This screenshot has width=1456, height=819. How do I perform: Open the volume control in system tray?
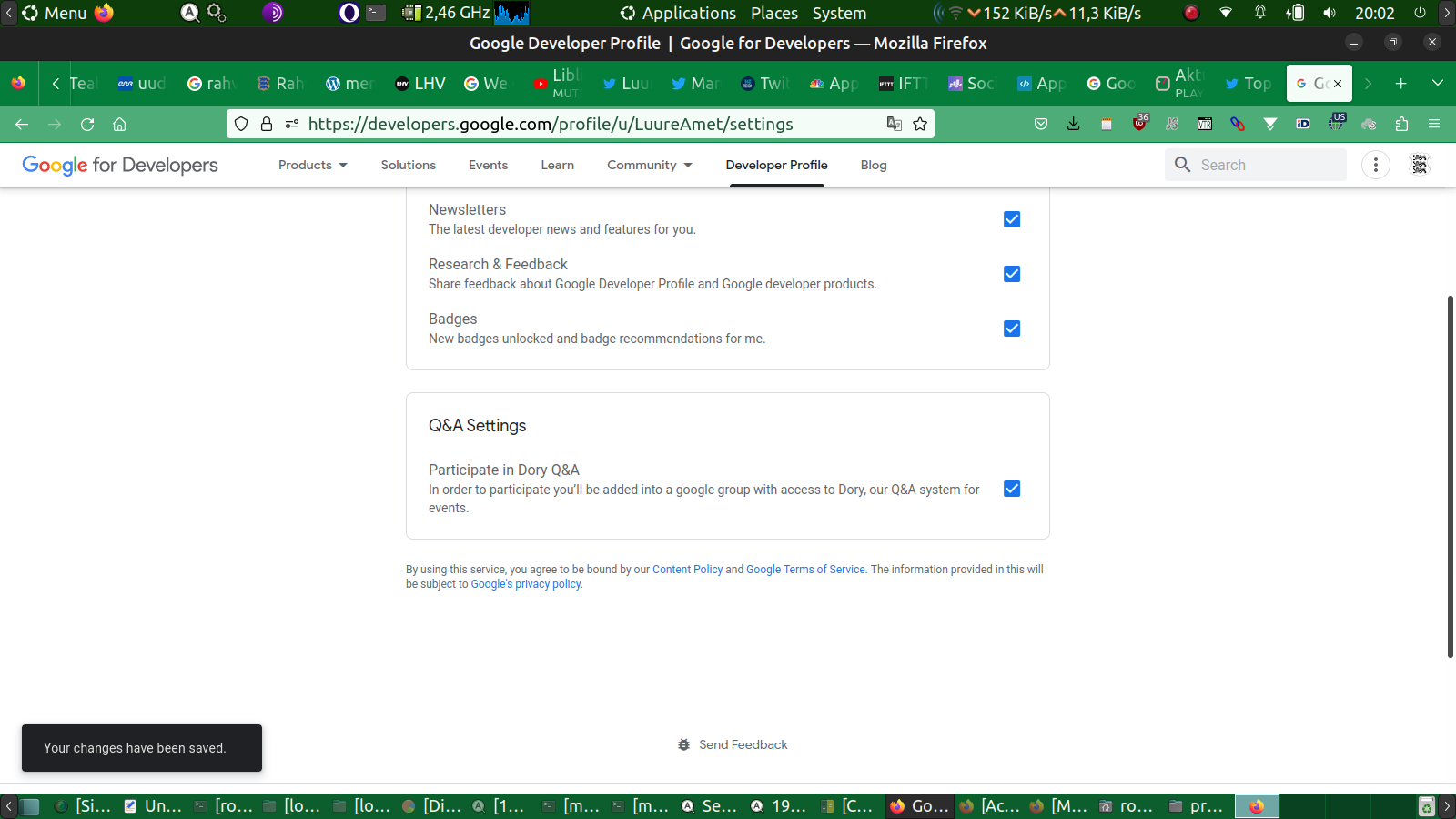click(1330, 13)
